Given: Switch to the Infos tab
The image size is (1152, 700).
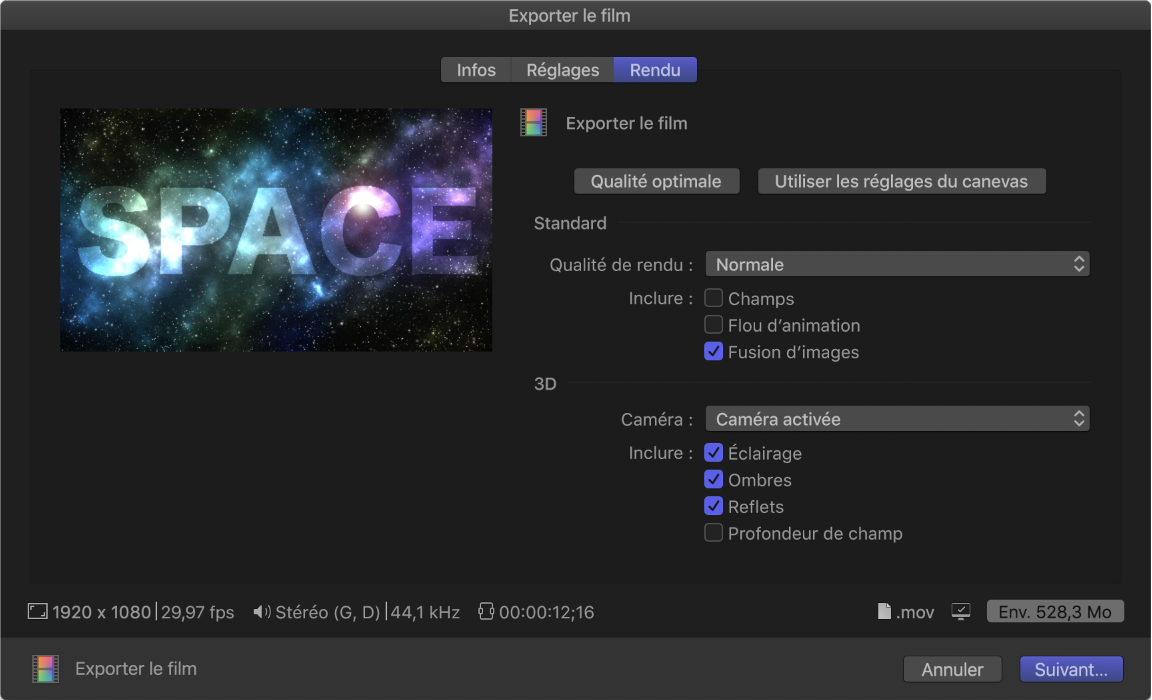Looking at the screenshot, I should tap(476, 69).
